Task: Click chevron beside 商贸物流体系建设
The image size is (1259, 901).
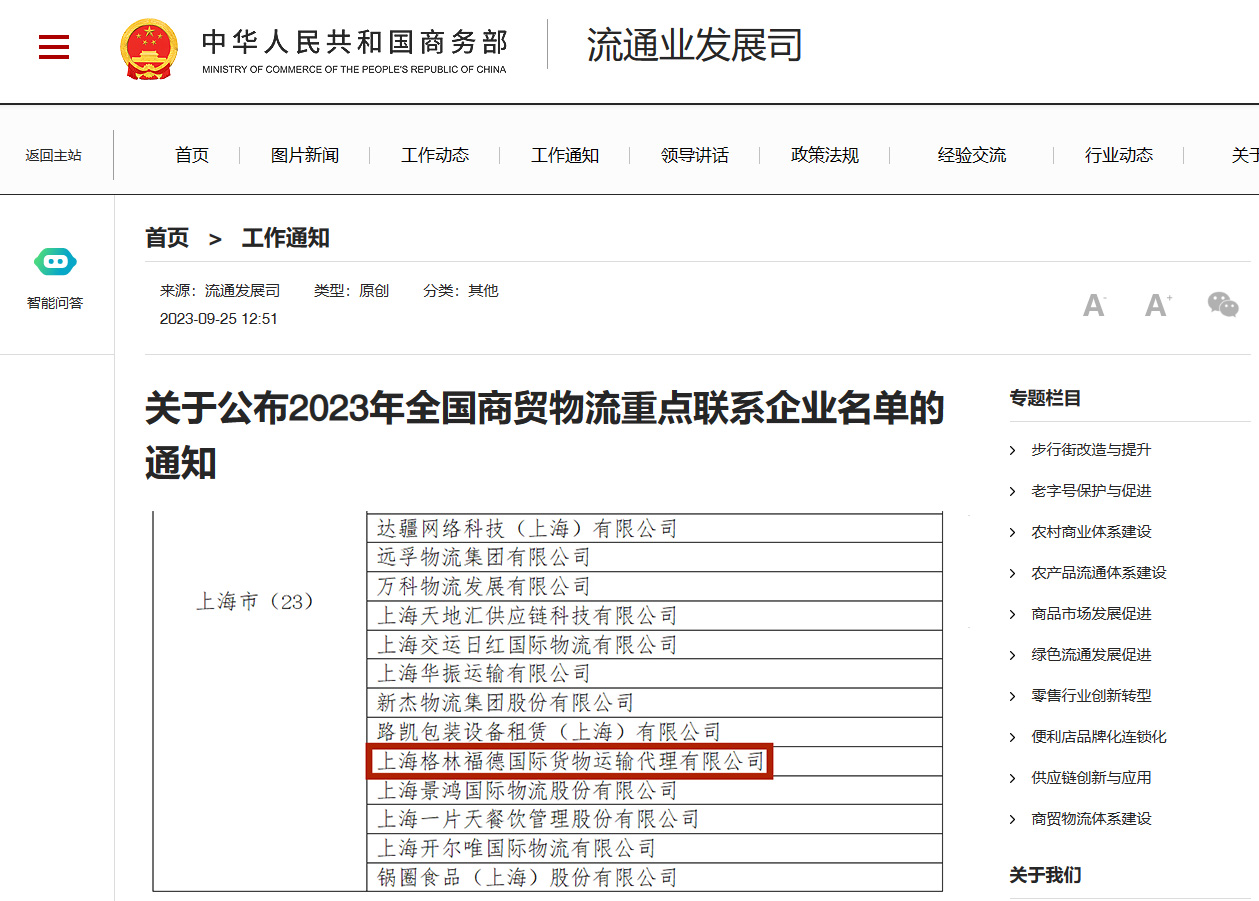Action: point(1013,820)
